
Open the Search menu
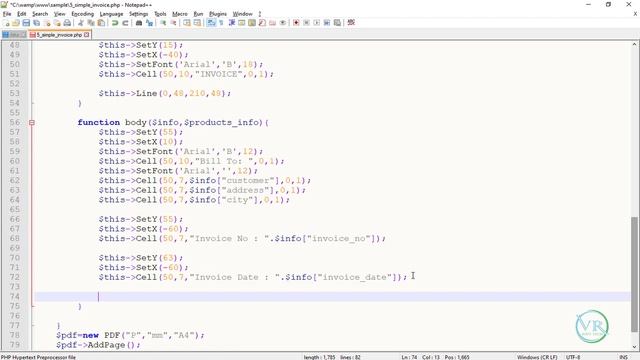coord(40,14)
